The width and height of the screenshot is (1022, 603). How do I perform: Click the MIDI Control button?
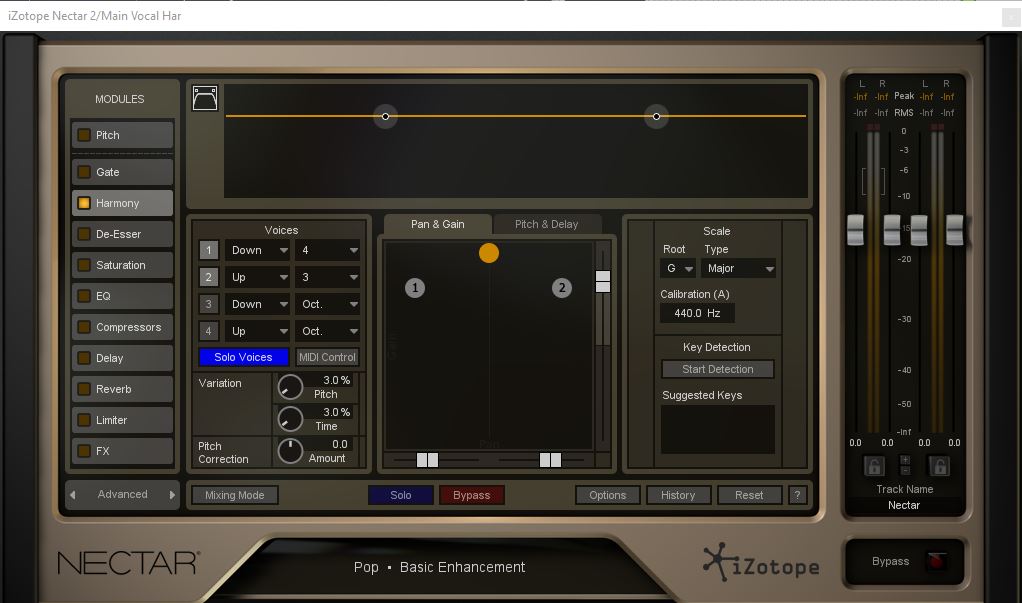click(x=327, y=357)
